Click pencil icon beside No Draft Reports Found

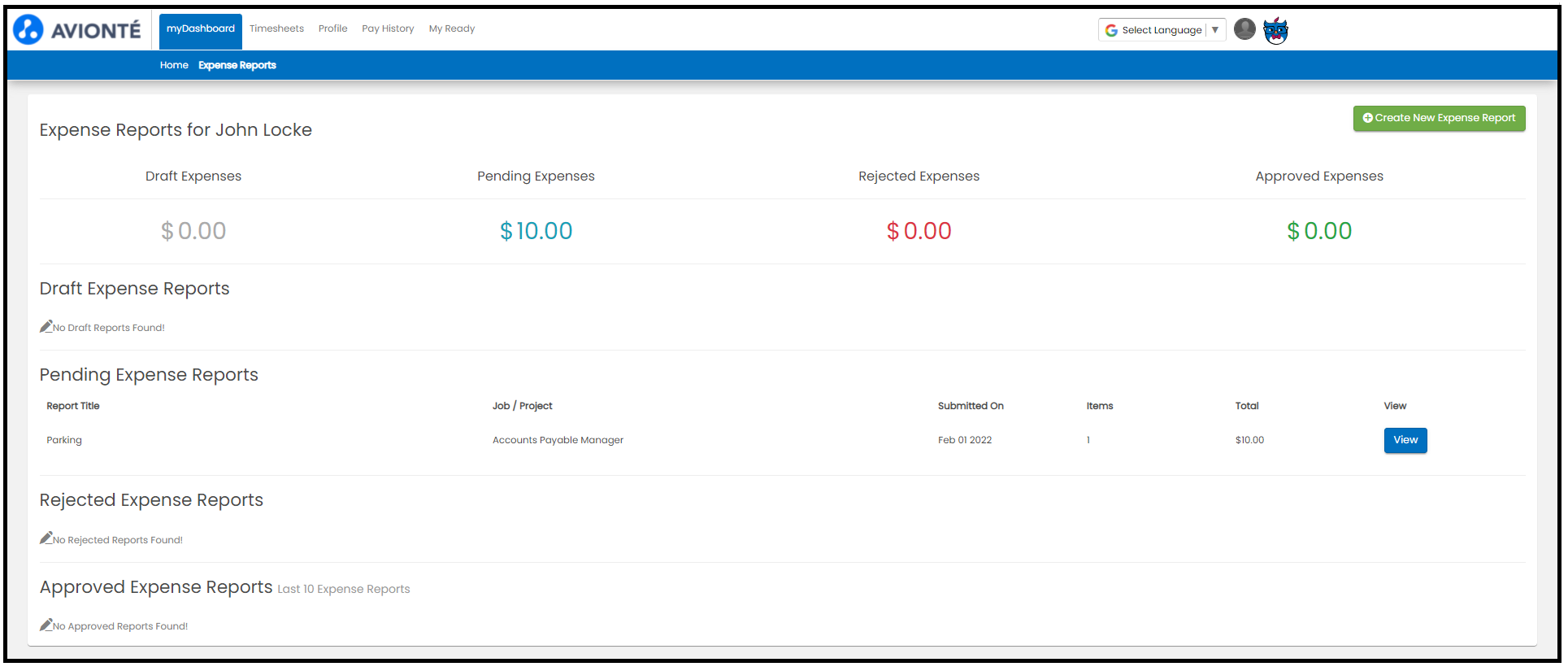tap(46, 326)
